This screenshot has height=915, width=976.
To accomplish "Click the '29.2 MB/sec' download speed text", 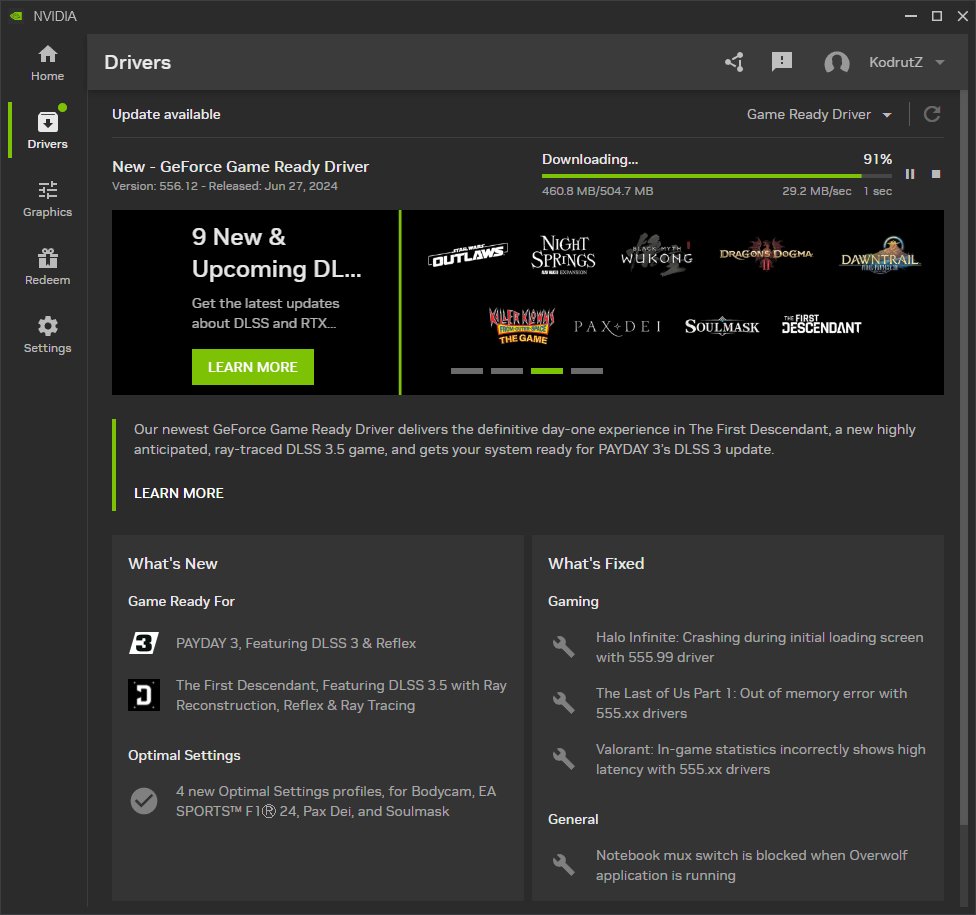I will 817,191.
